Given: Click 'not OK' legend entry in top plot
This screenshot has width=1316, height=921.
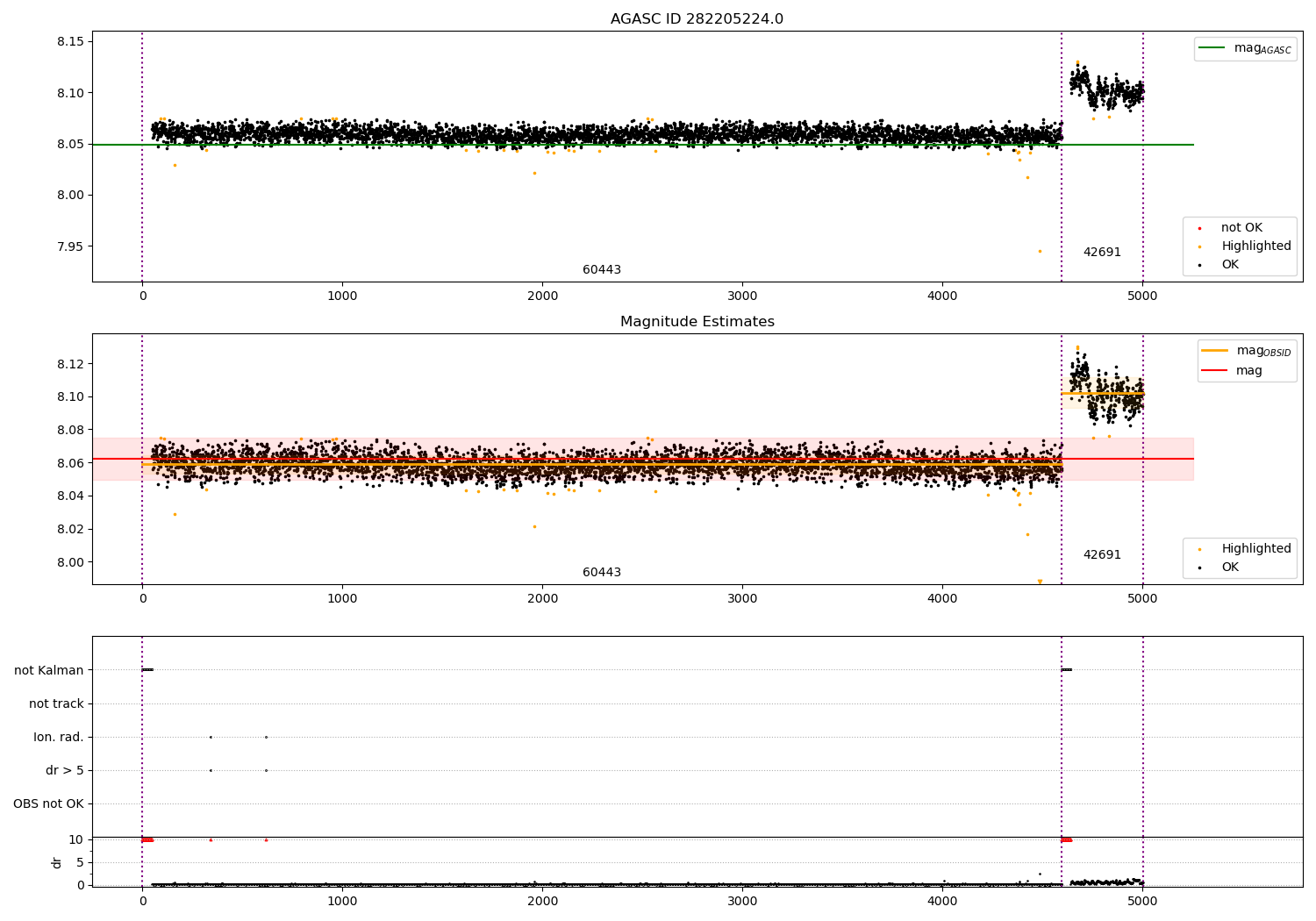Looking at the screenshot, I should click(x=1241, y=228).
